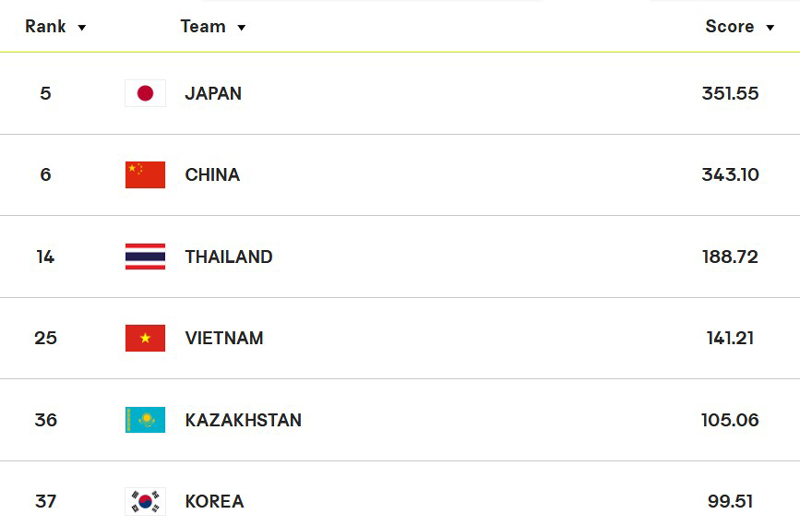Click the Japan flag icon
The height and width of the screenshot is (526, 800).
[x=145, y=93]
